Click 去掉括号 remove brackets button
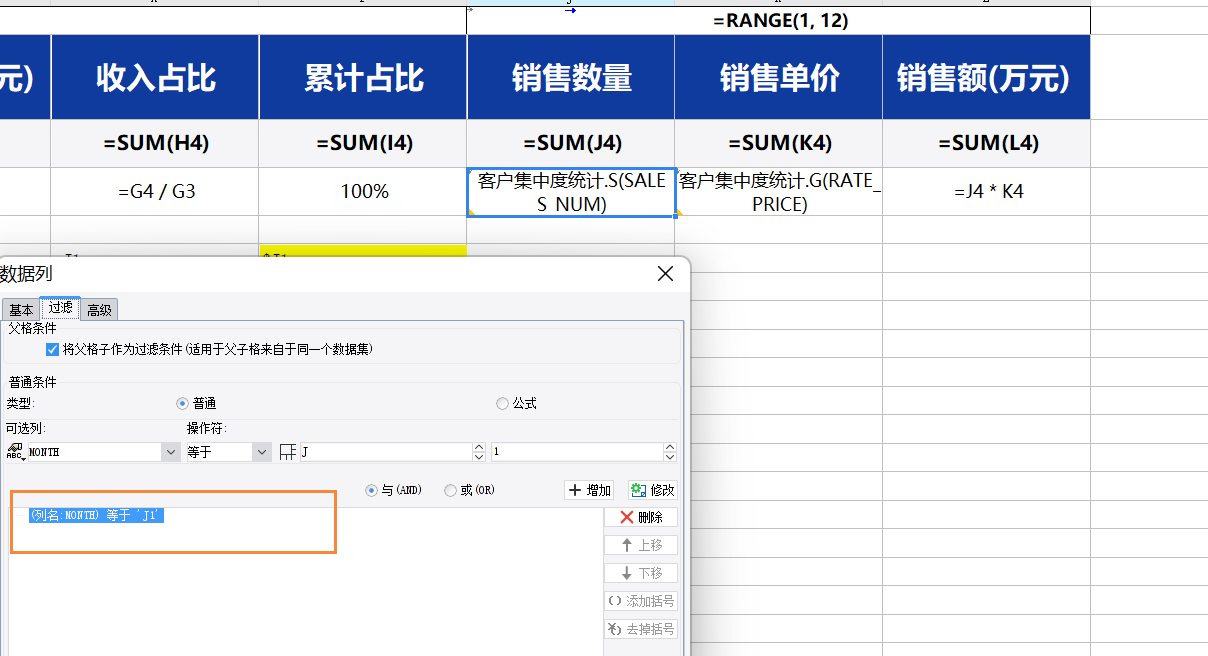The image size is (1208, 656). (641, 629)
